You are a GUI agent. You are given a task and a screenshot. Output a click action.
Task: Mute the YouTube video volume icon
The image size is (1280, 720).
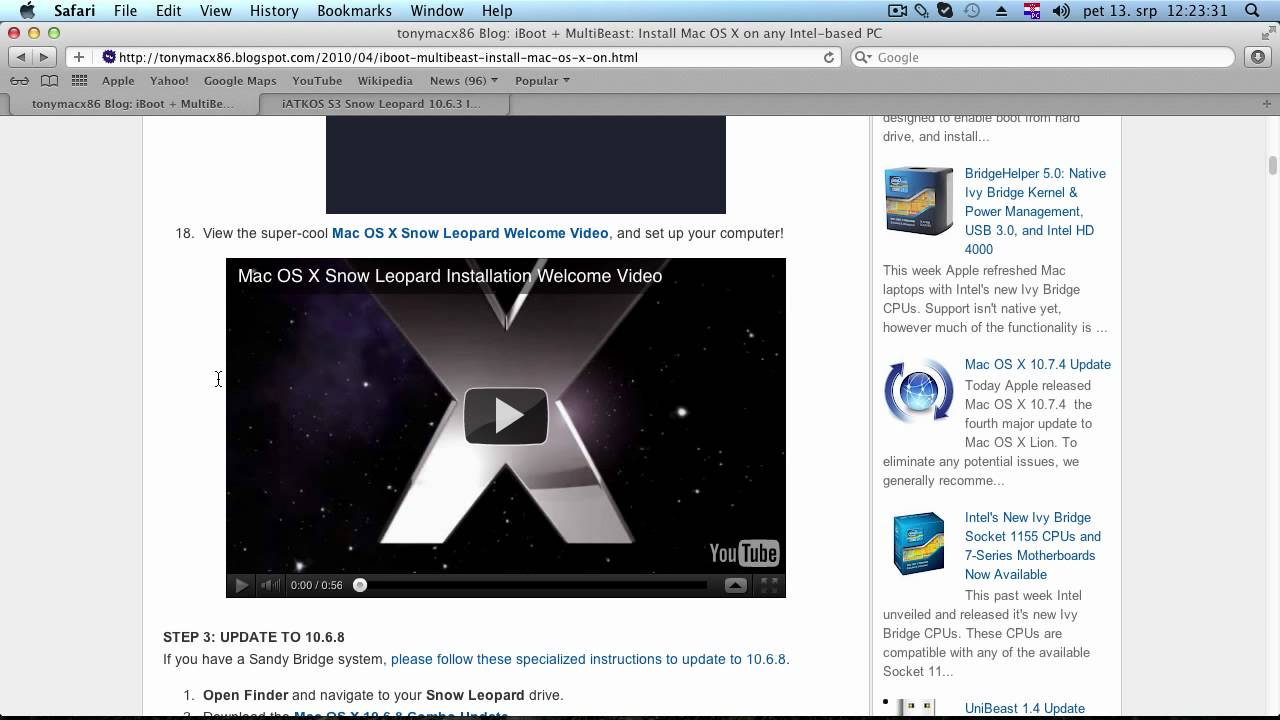click(270, 585)
